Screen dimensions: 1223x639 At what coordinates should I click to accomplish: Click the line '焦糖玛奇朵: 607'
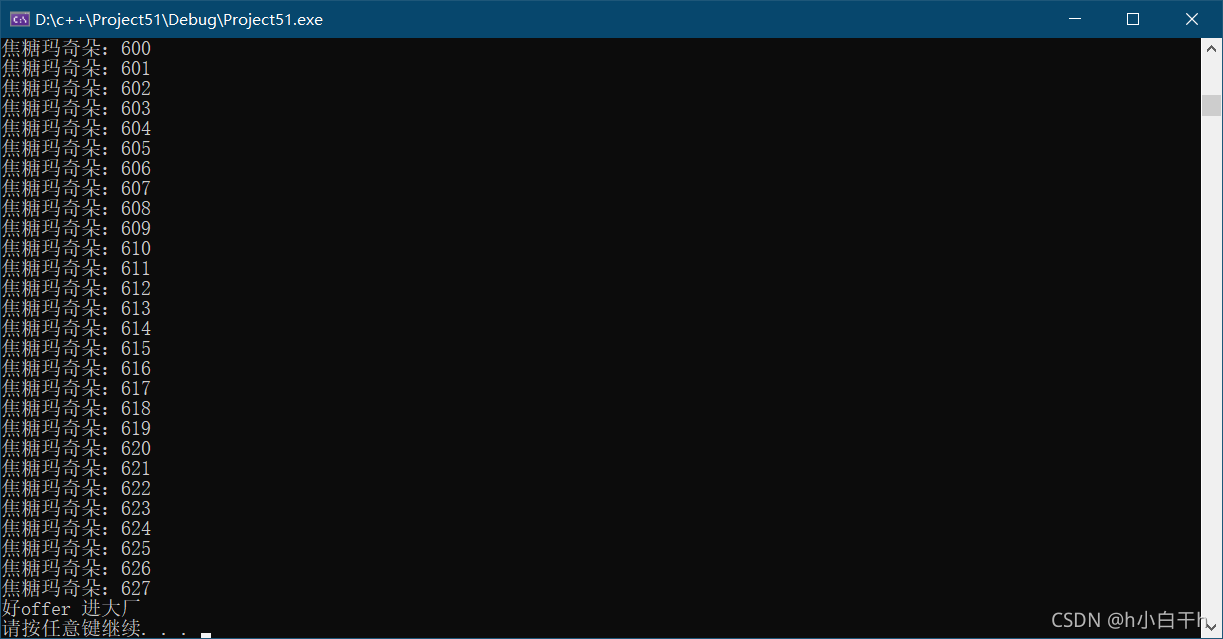[x=76, y=188]
